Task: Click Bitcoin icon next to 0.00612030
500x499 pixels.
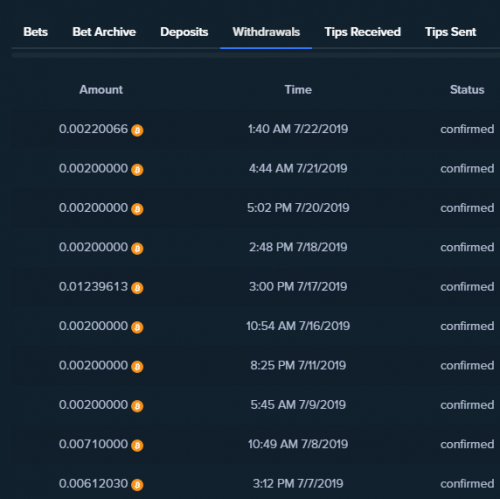Action: coord(137,485)
